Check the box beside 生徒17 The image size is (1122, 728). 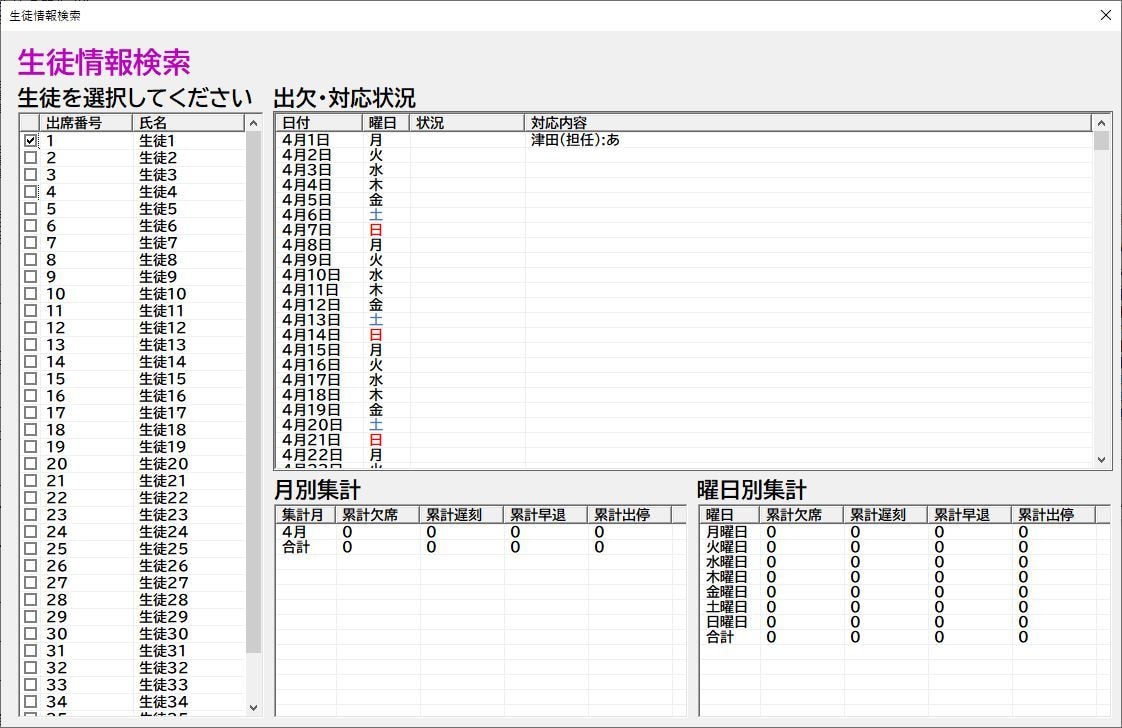click(x=30, y=412)
